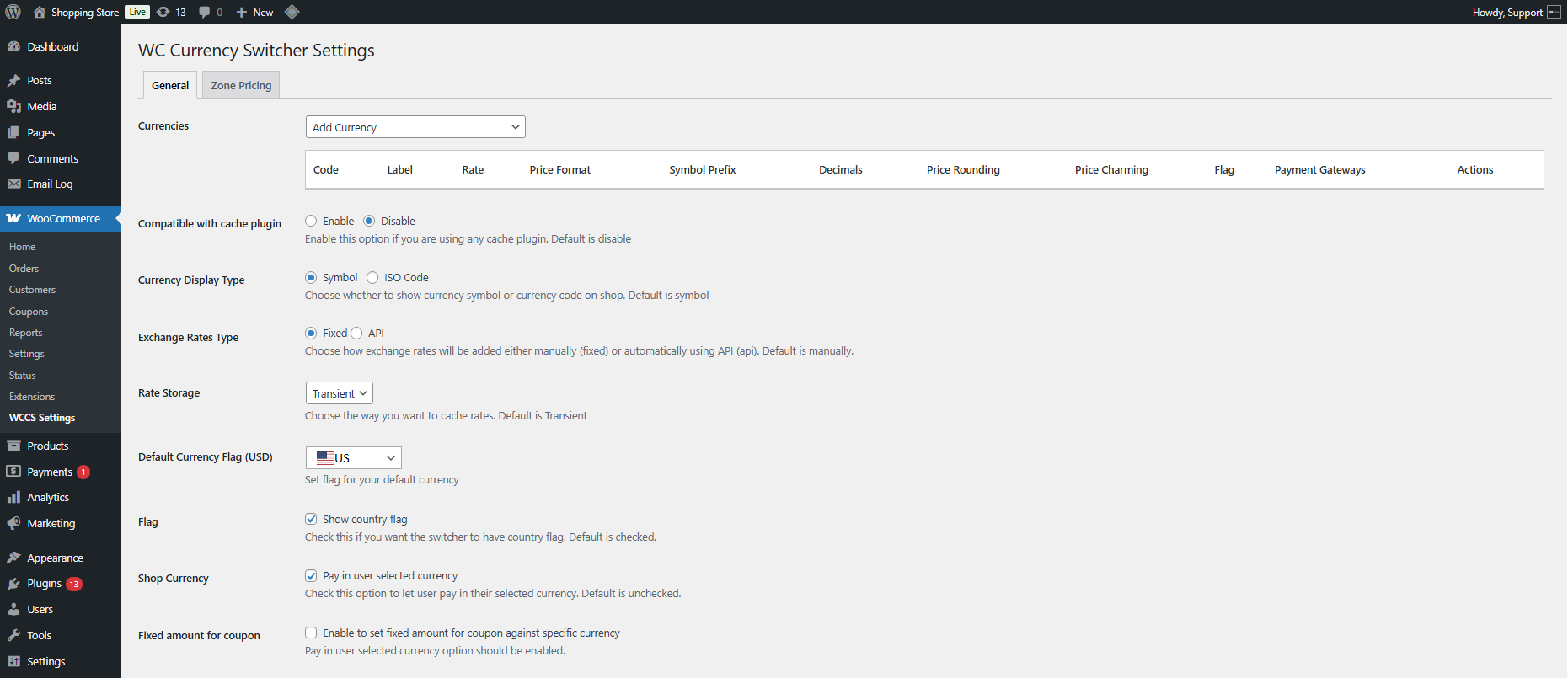The image size is (1568, 678).
Task: Open Analytics bar chart icon
Action: [13, 497]
